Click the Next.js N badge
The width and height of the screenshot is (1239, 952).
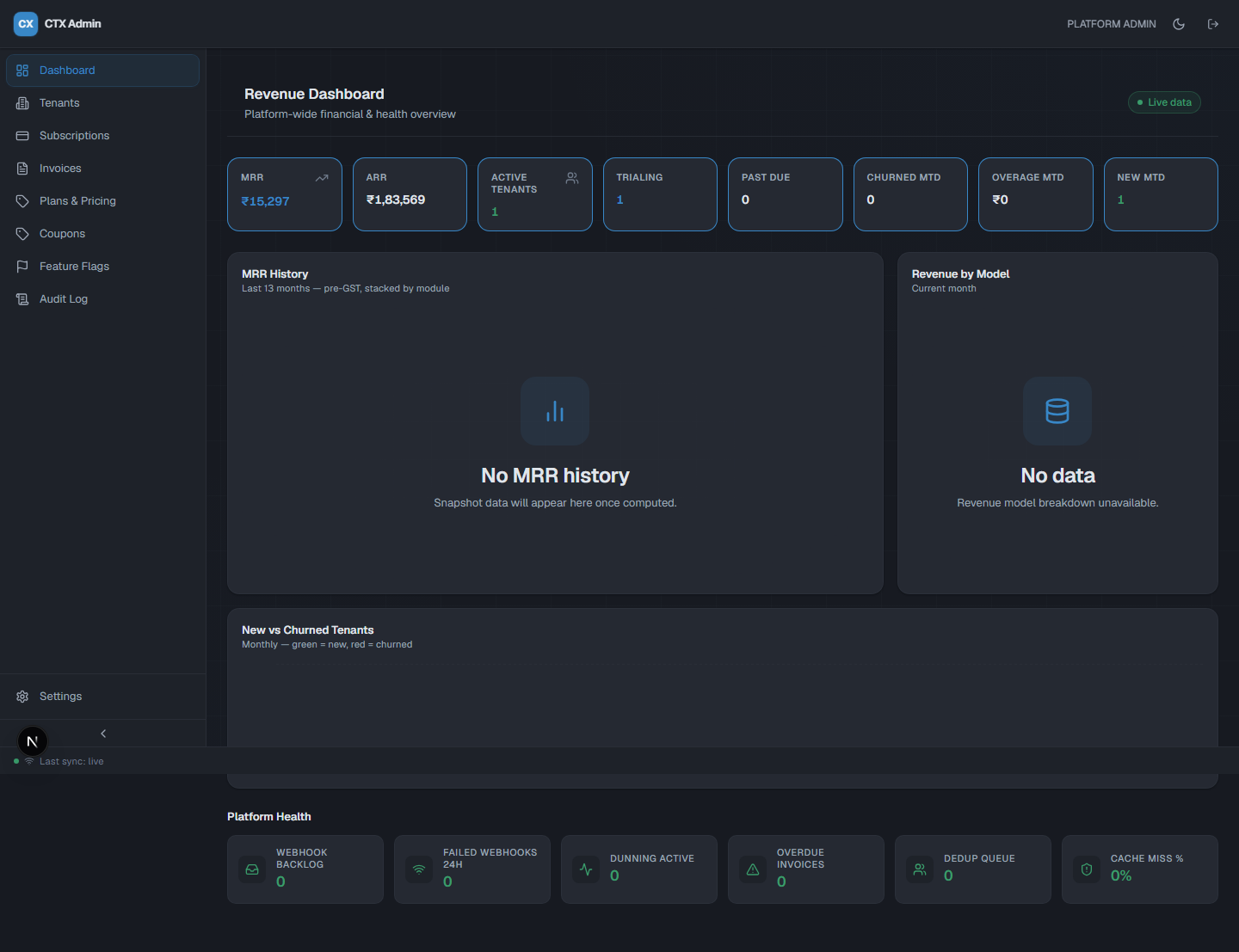point(33,741)
